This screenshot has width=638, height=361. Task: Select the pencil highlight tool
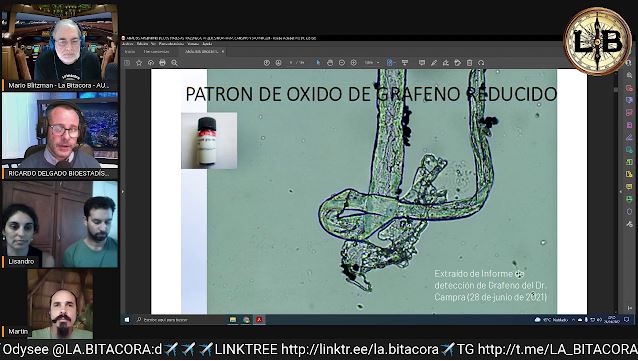tap(434, 63)
